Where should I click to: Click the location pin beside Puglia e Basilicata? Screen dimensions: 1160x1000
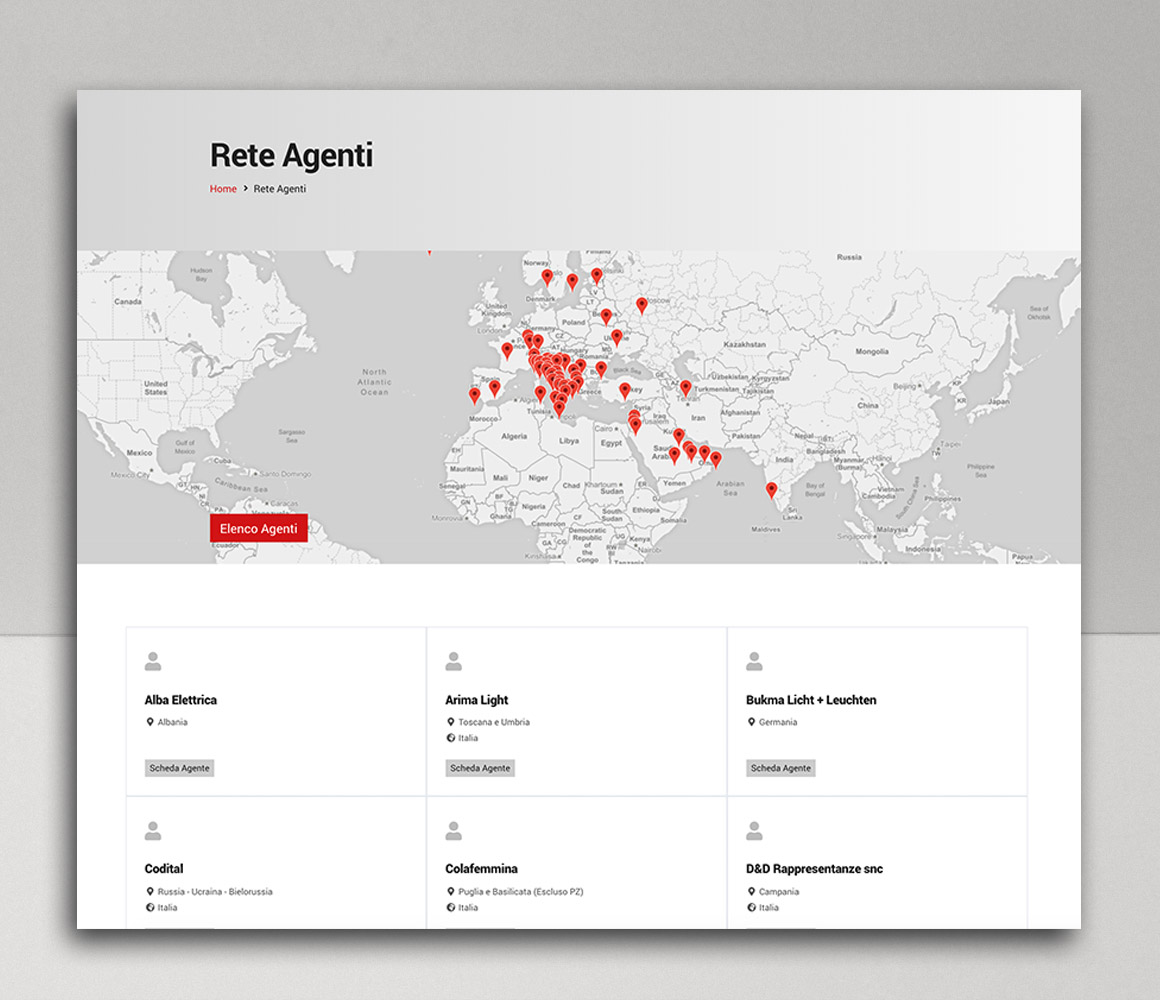pos(451,891)
